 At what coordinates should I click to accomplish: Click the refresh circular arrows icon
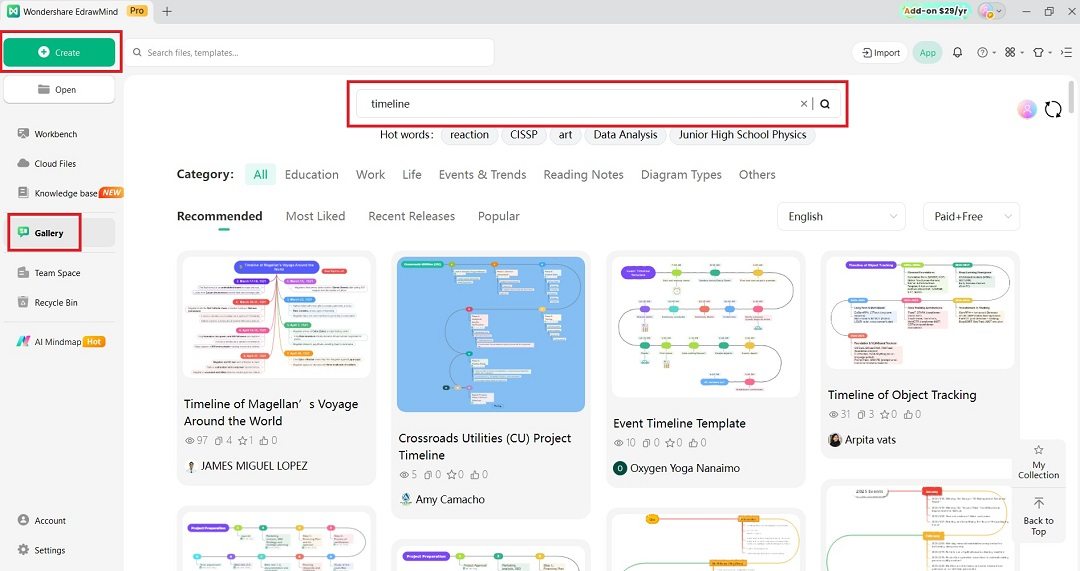(1052, 109)
